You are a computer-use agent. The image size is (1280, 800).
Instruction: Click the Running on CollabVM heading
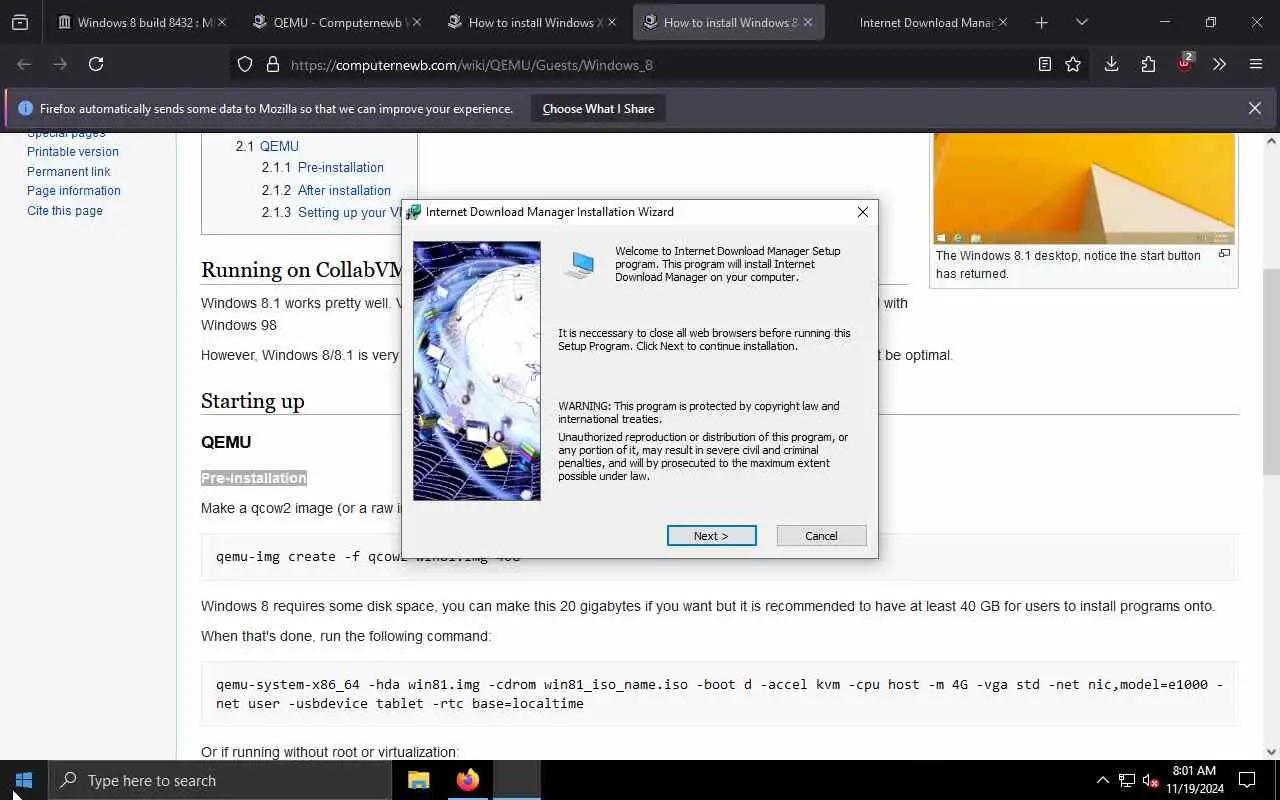(302, 270)
